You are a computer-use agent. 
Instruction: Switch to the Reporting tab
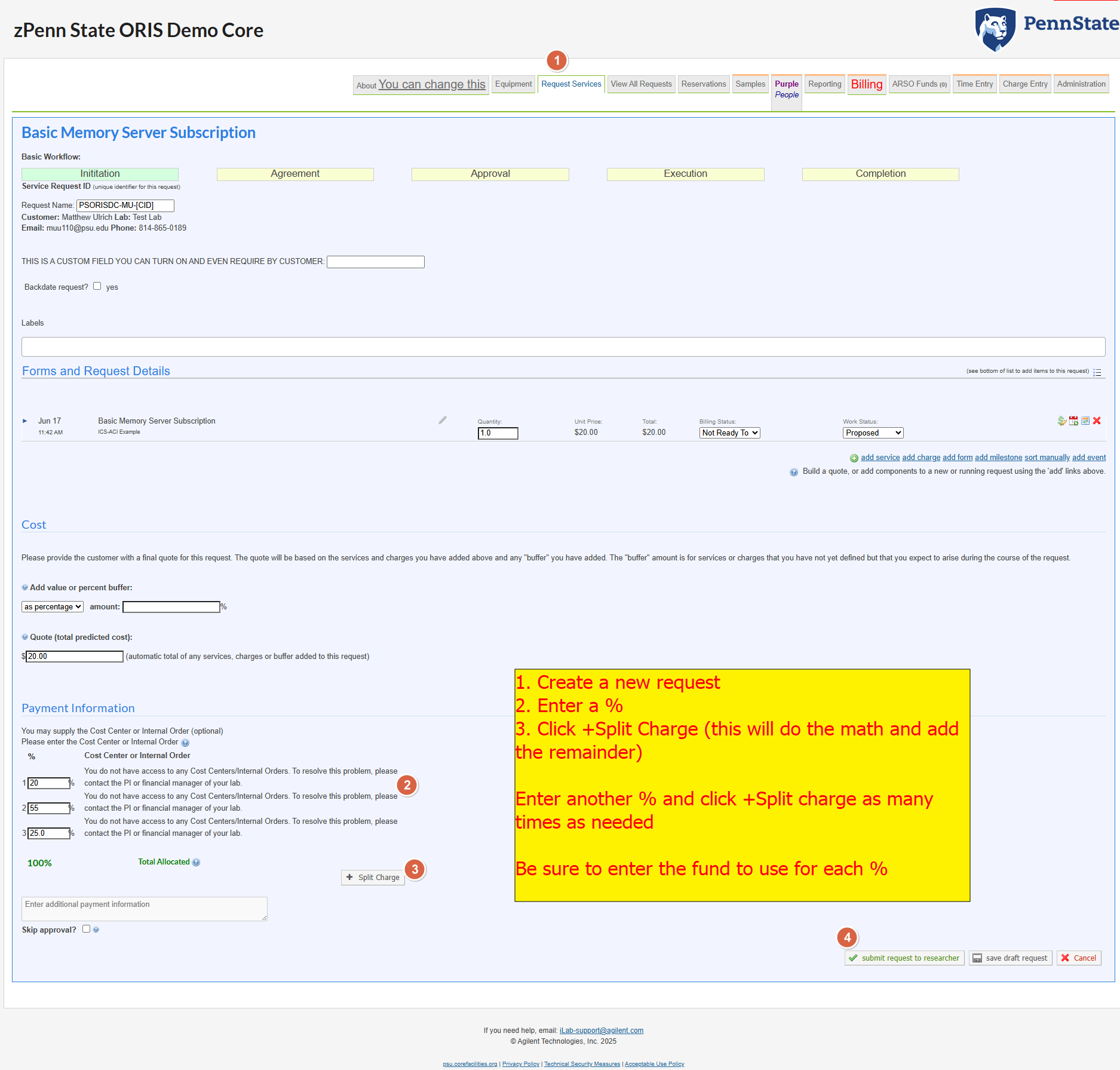(x=824, y=84)
